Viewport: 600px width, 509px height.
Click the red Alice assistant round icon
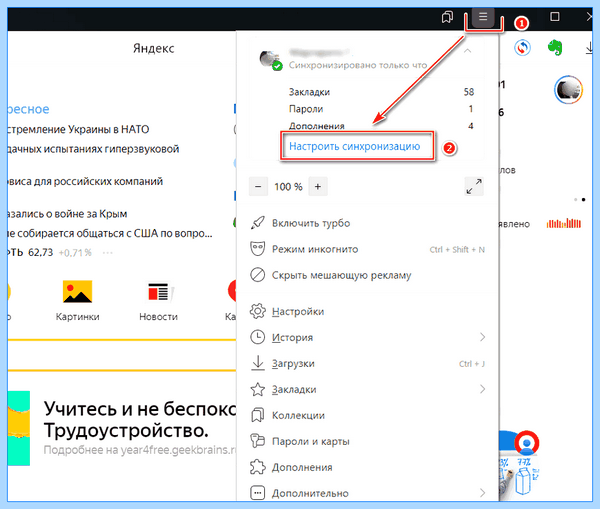pos(527,443)
